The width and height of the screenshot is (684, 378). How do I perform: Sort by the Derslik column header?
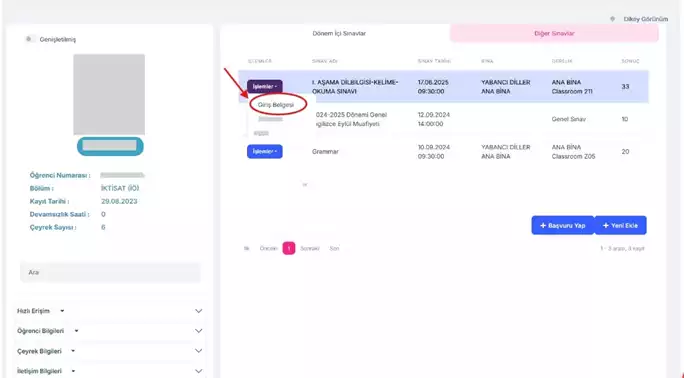coord(562,61)
